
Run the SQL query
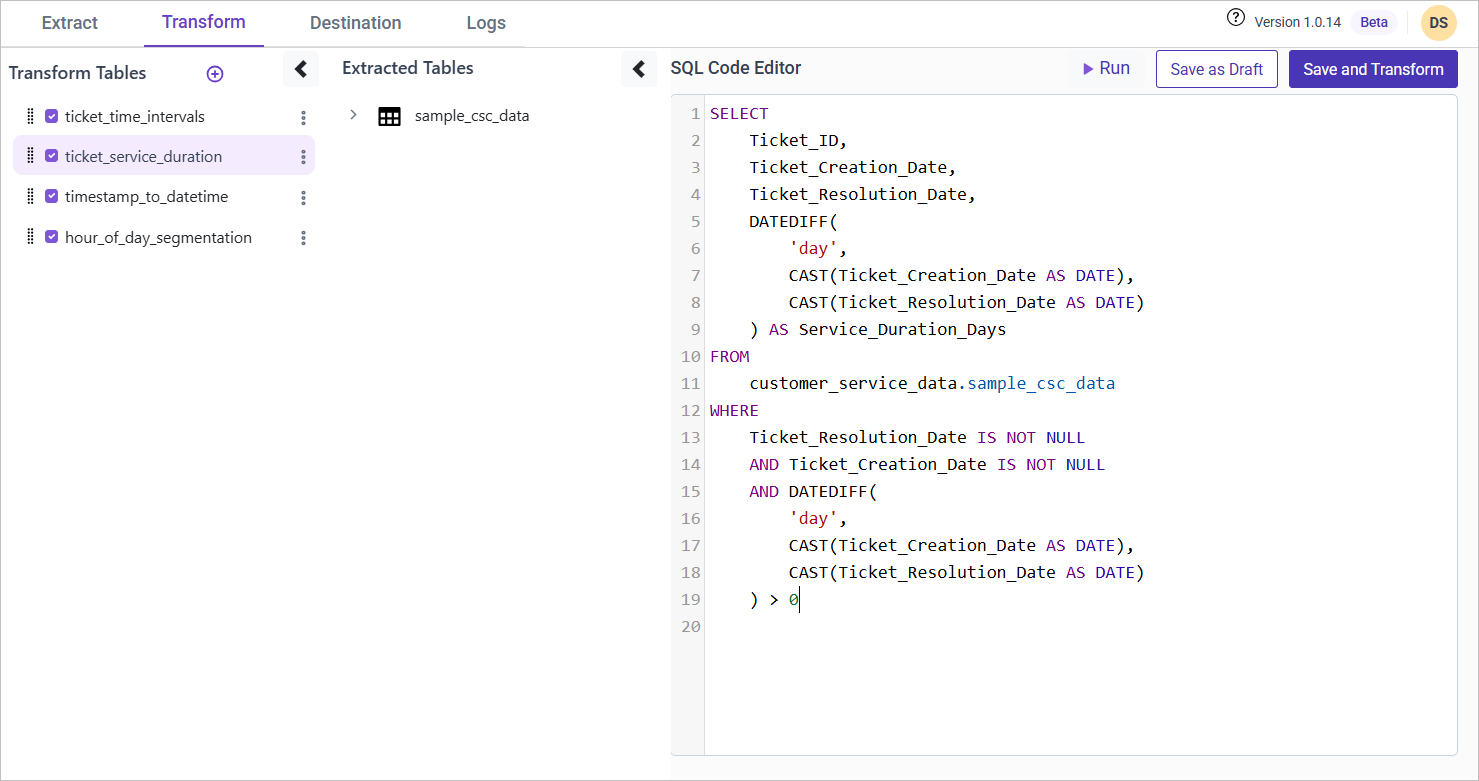coord(1106,69)
